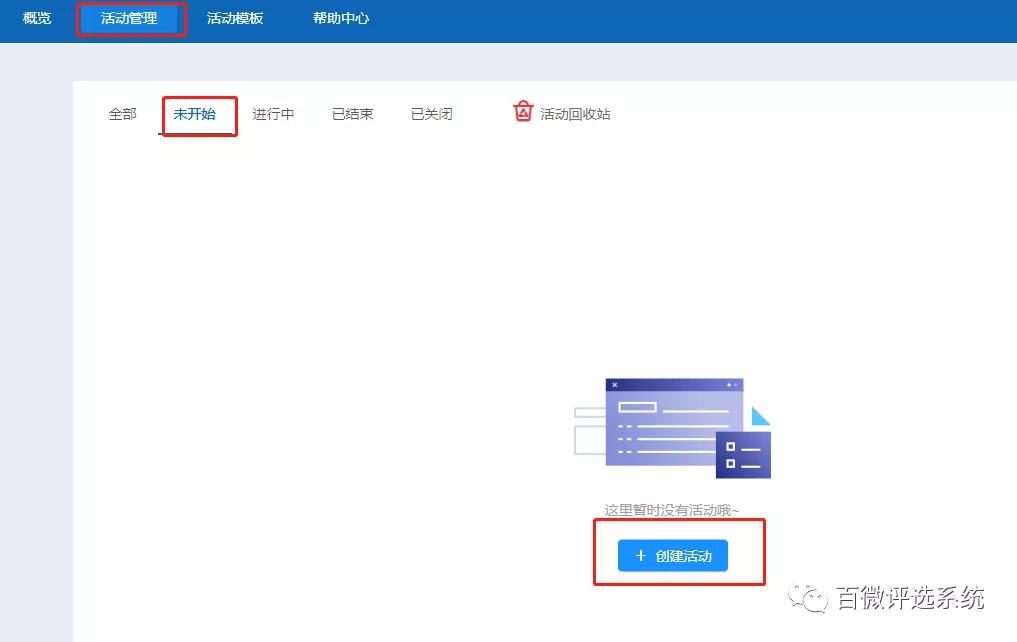The height and width of the screenshot is (642, 1017).
Task: Open the 帮助中心 page
Action: (340, 17)
